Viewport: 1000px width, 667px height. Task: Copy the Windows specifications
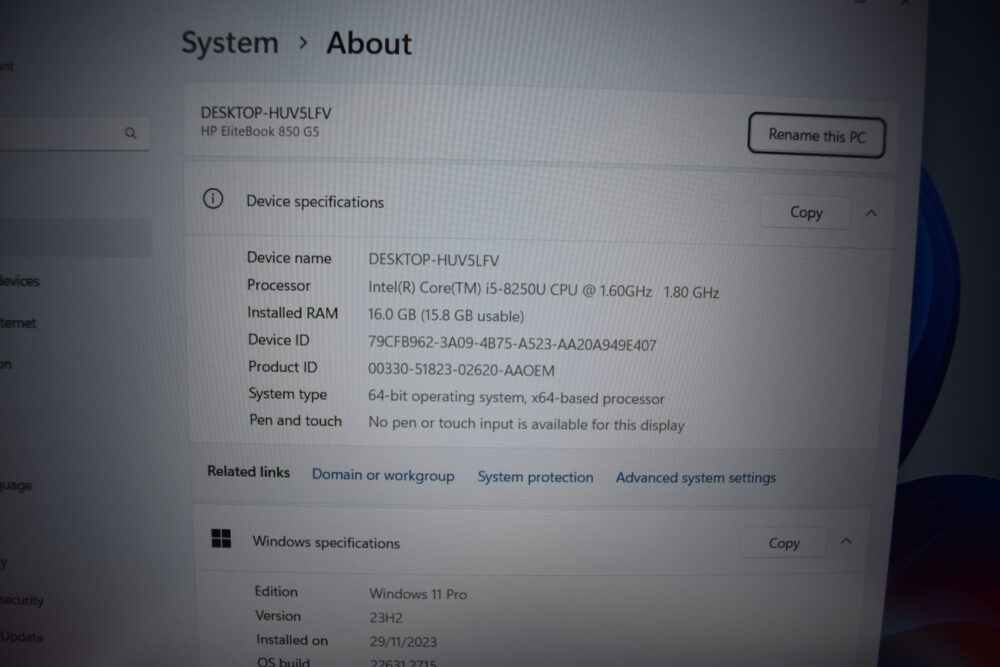pos(784,543)
